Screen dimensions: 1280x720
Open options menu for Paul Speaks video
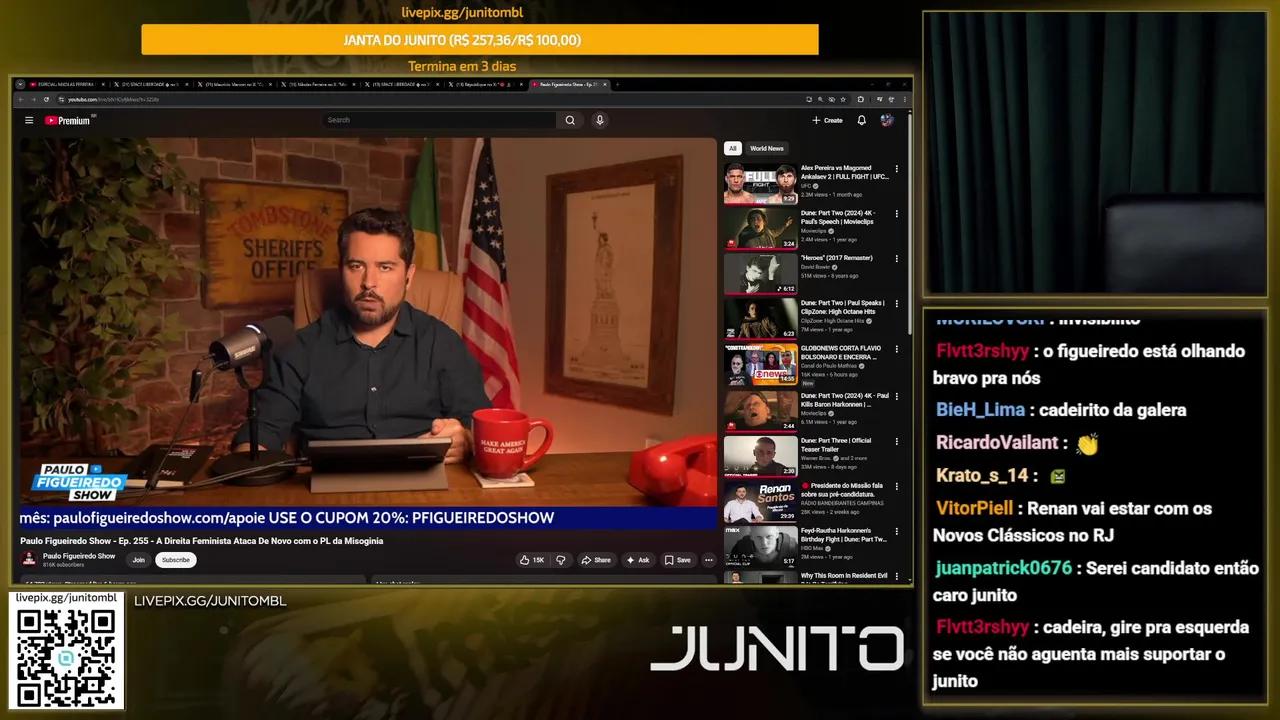(x=896, y=304)
